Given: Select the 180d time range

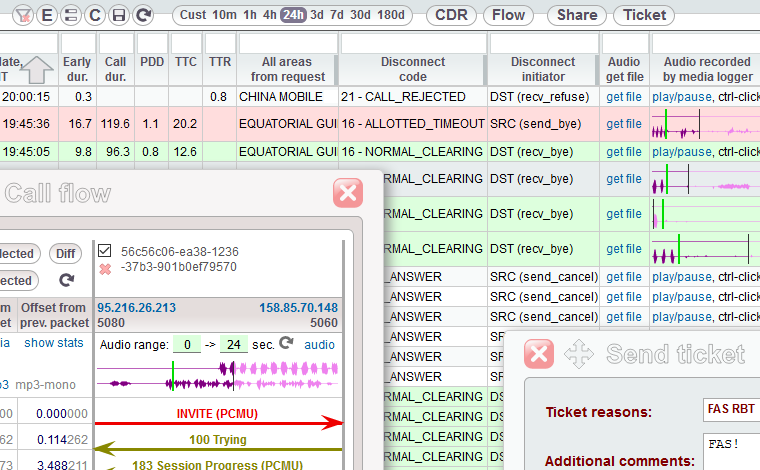Looking at the screenshot, I should pos(391,15).
